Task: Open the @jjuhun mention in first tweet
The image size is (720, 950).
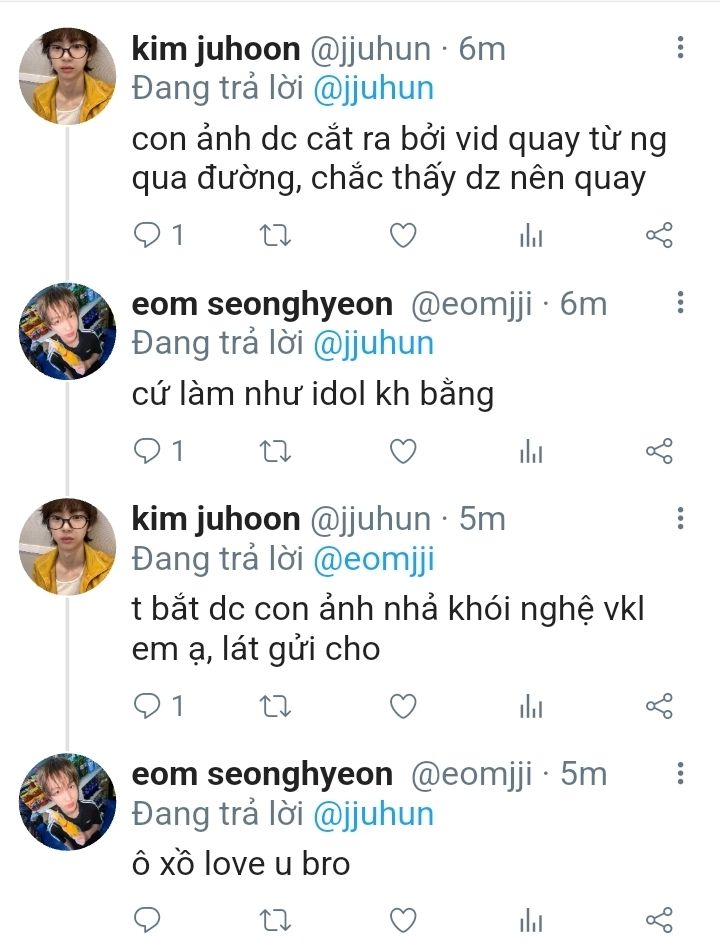Action: coord(373,88)
